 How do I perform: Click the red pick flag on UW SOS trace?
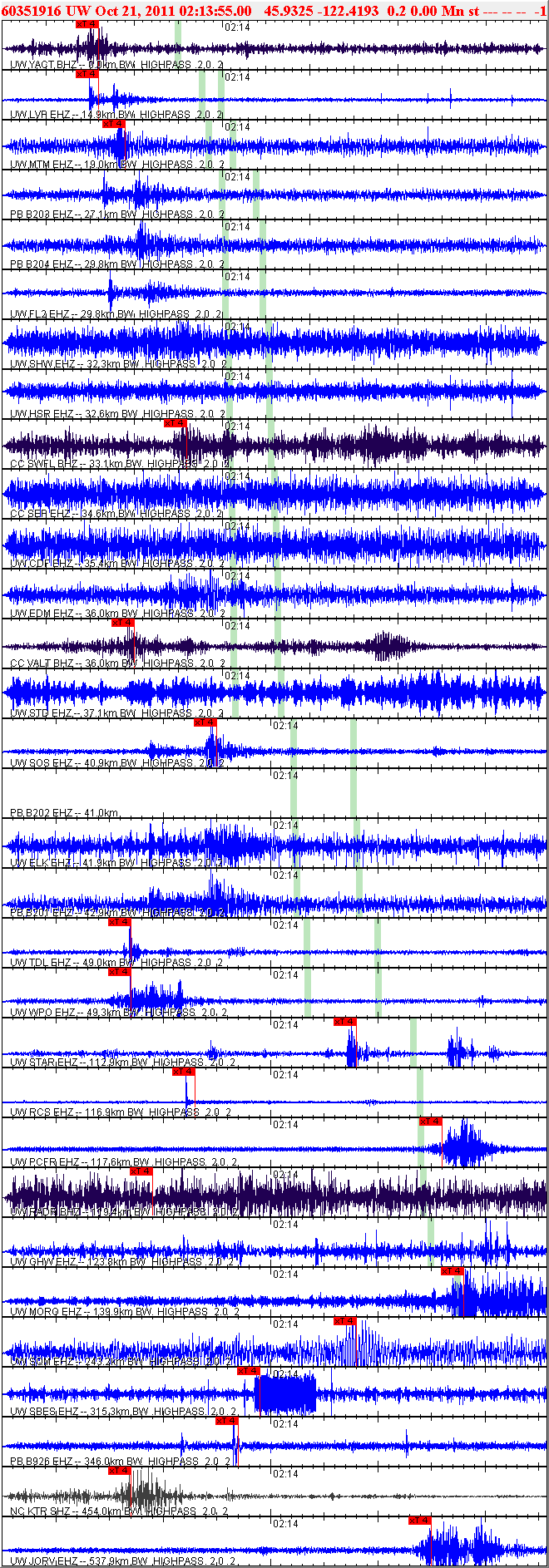205,722
